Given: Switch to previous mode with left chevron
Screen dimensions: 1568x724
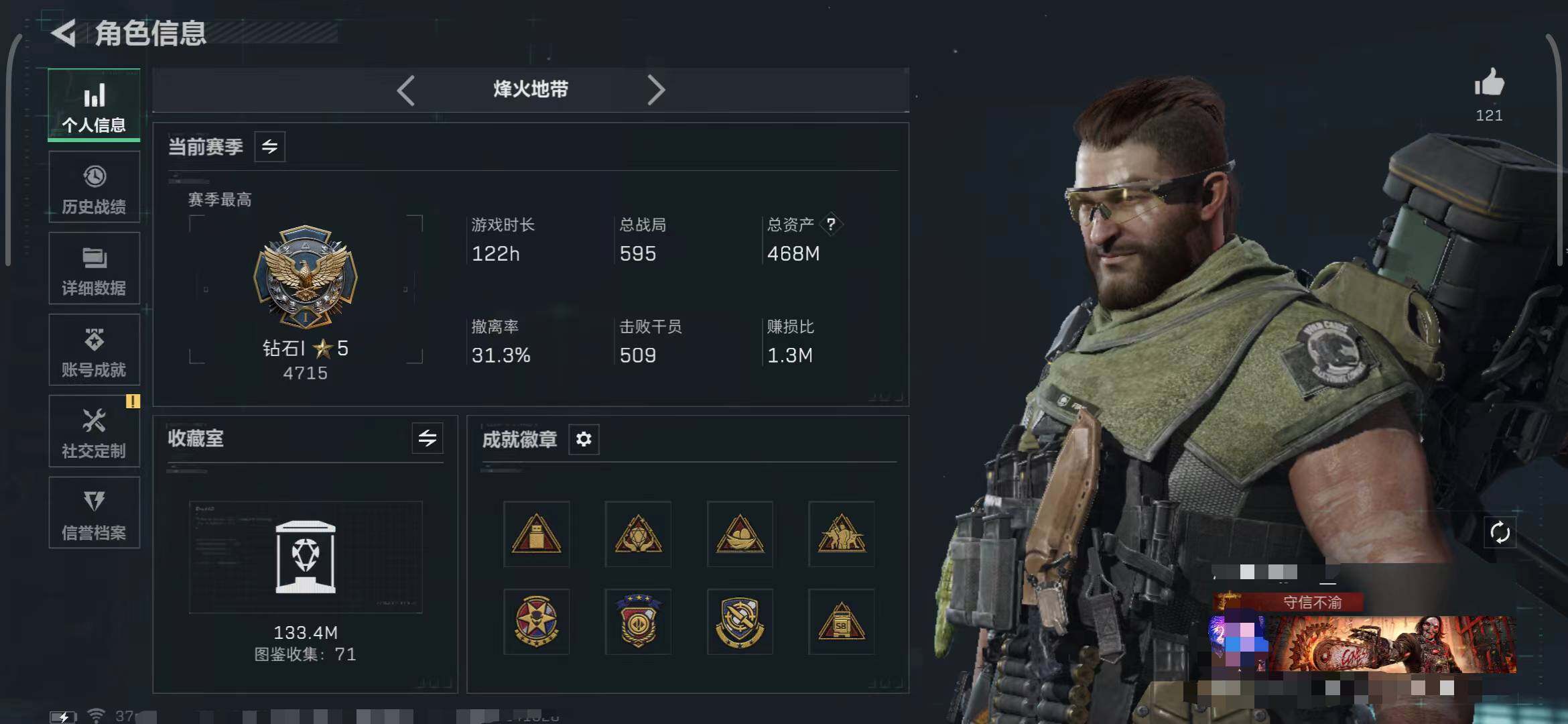Looking at the screenshot, I should click(406, 90).
